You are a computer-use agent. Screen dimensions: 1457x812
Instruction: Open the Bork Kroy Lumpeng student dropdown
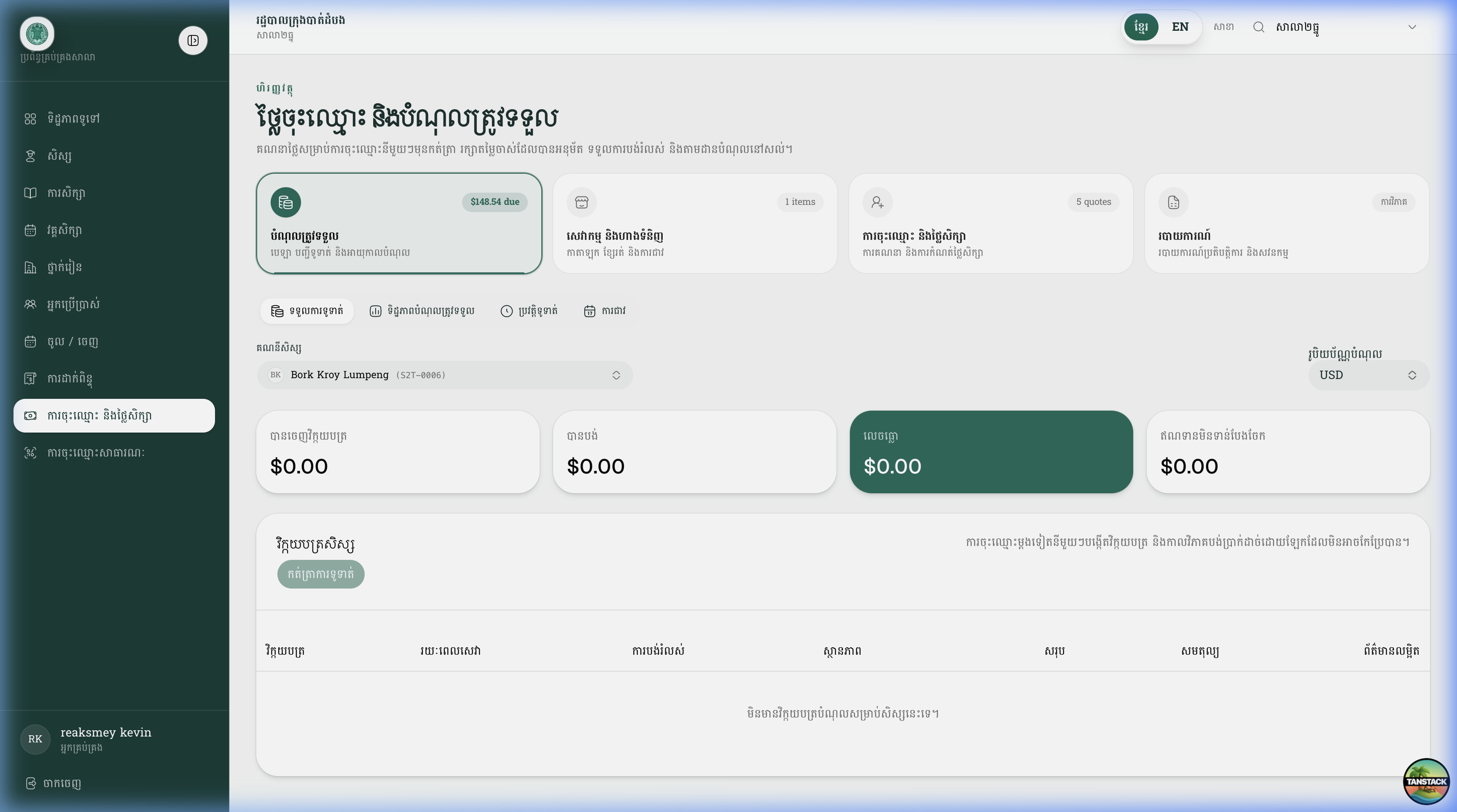click(445, 375)
